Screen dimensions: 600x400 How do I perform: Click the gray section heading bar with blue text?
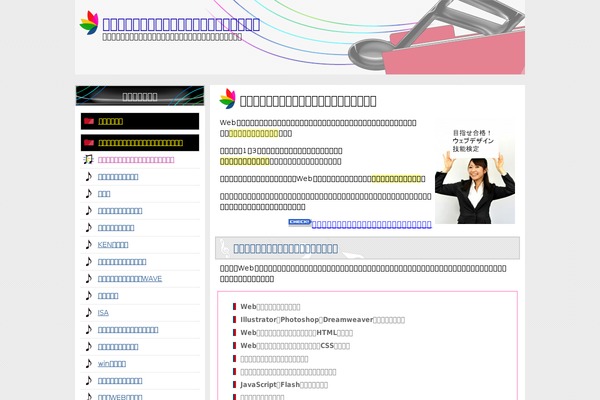[x=367, y=248]
